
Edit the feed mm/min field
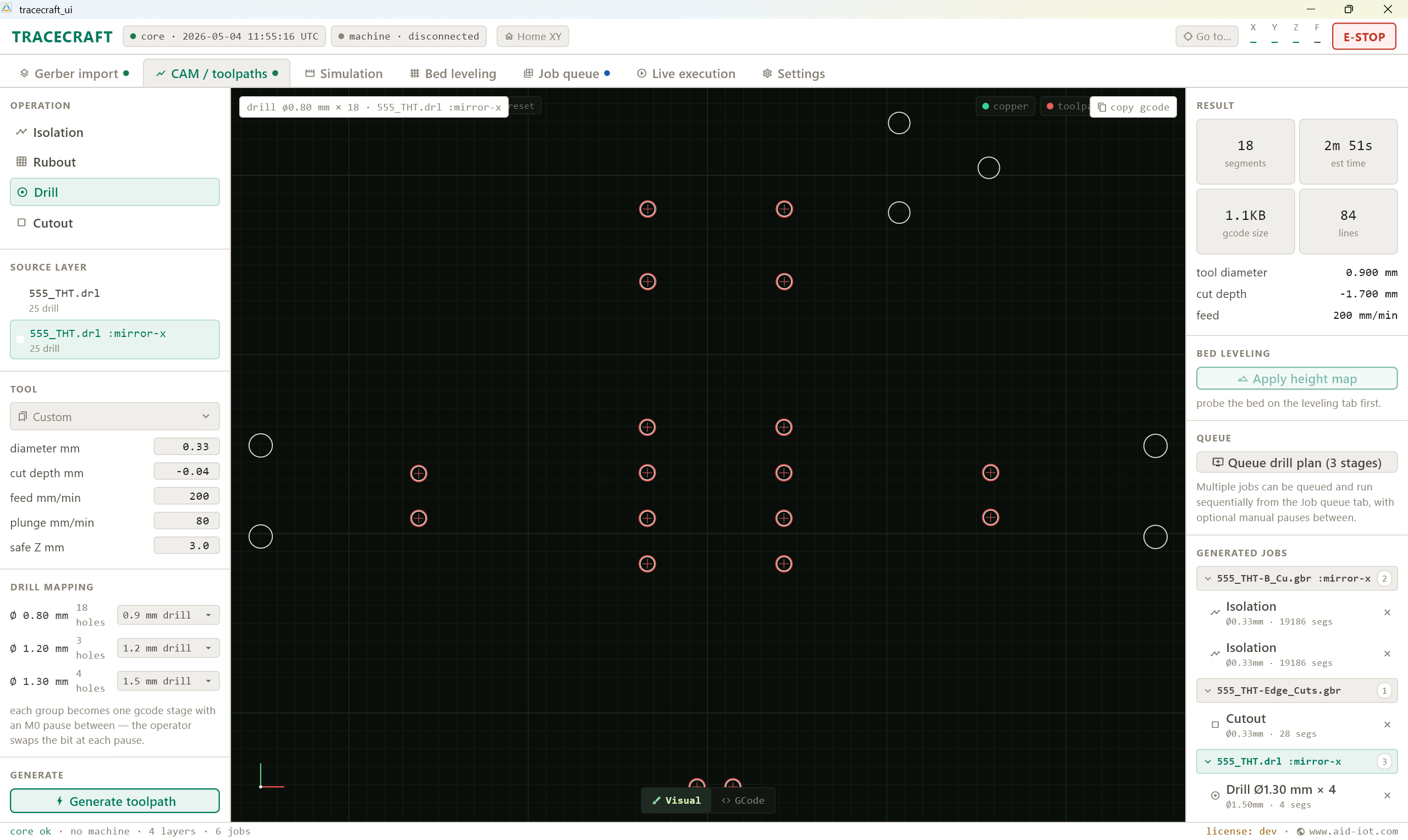[x=186, y=496]
